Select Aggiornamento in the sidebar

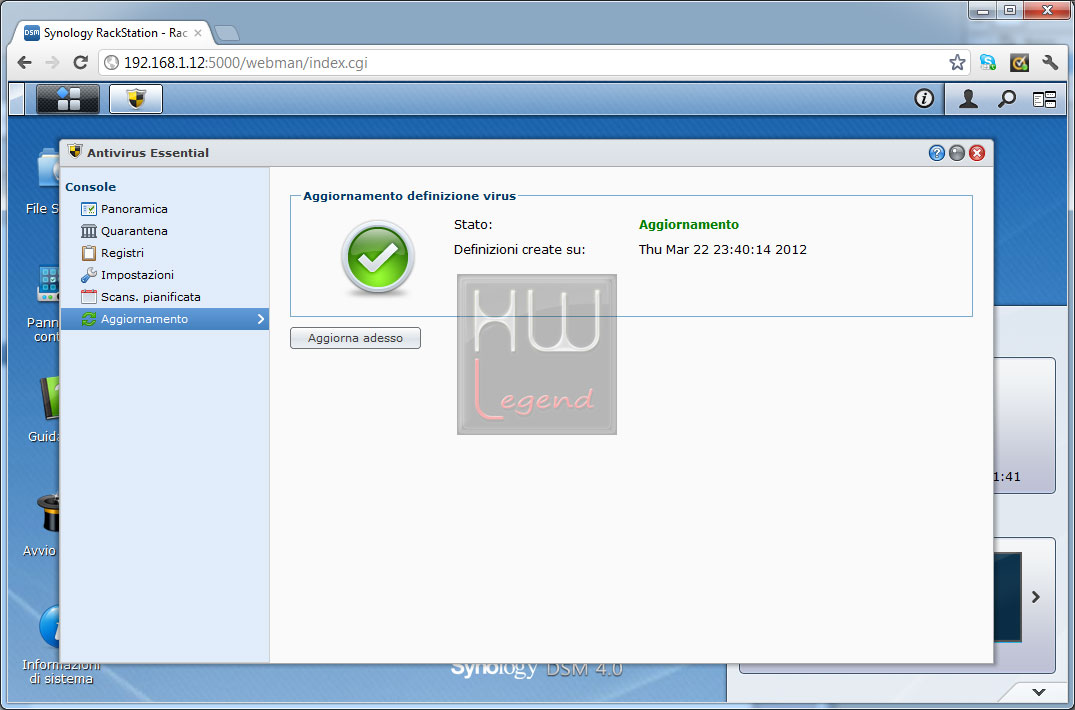[x=165, y=319]
